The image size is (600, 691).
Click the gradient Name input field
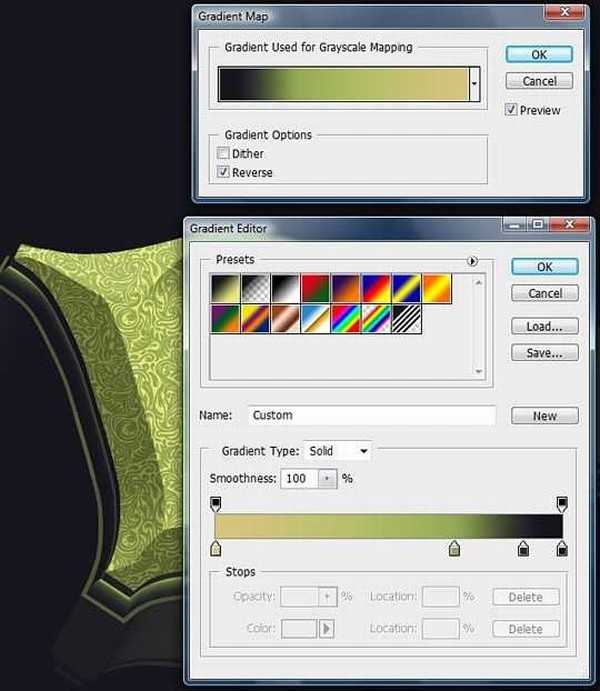pos(370,415)
